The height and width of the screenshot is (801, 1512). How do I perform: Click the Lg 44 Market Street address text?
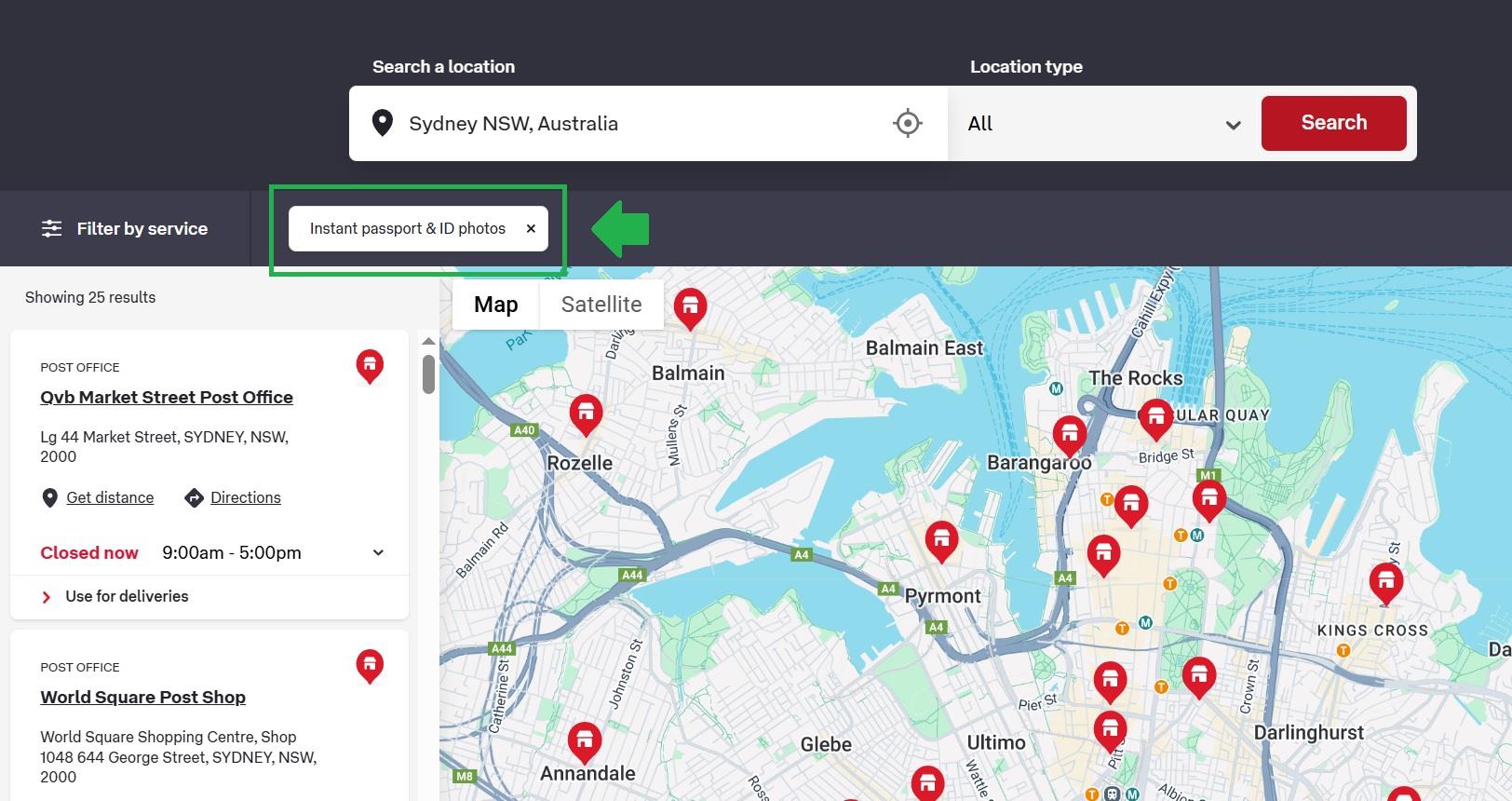click(x=164, y=447)
